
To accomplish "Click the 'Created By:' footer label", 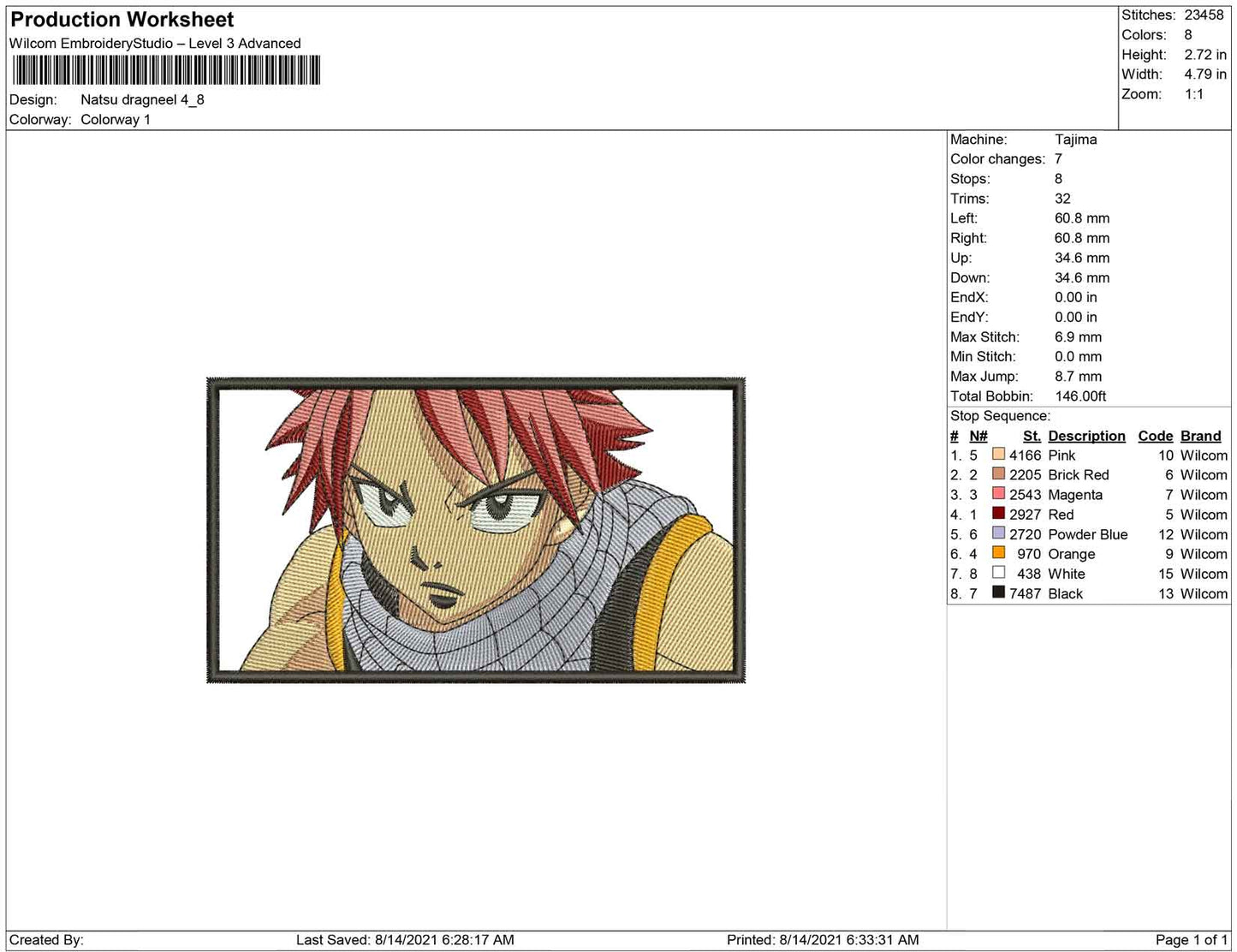I will click(46, 939).
